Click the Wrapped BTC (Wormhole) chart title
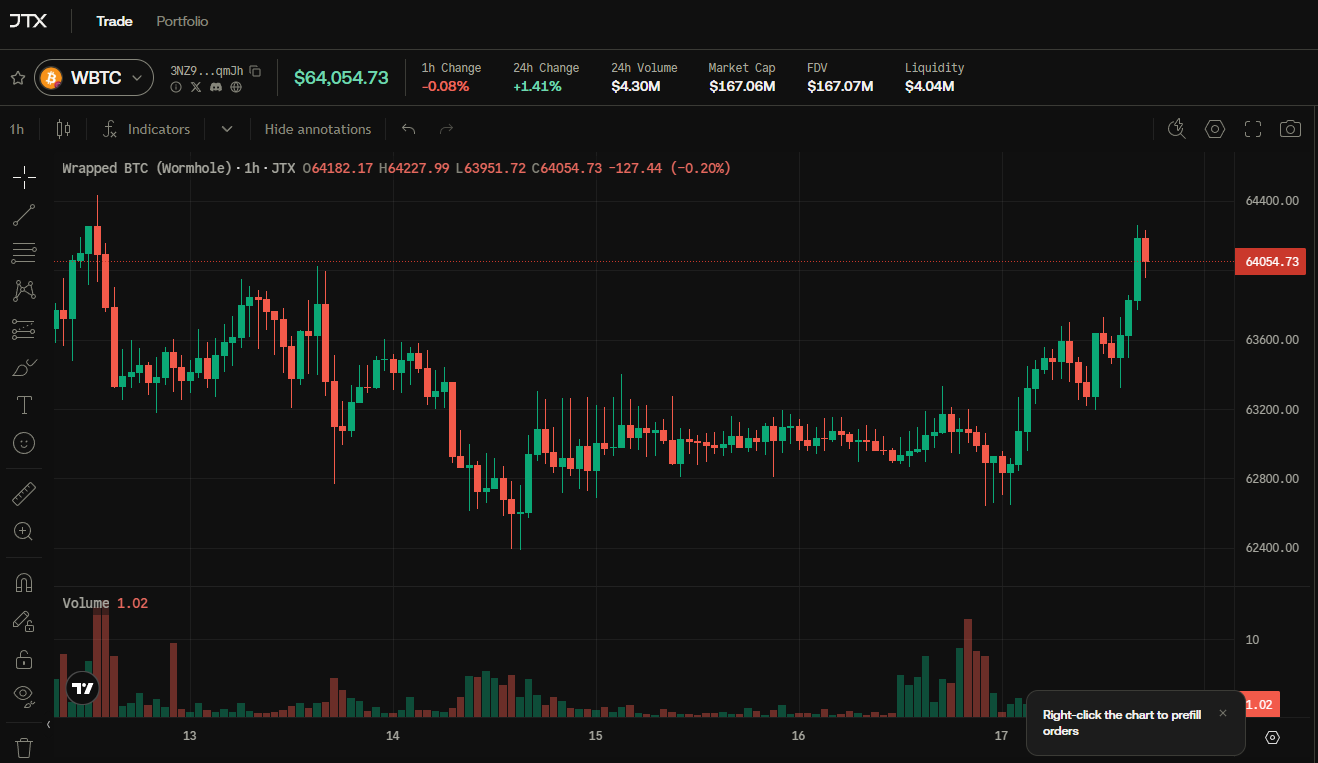Image resolution: width=1318 pixels, height=763 pixels. (x=147, y=168)
